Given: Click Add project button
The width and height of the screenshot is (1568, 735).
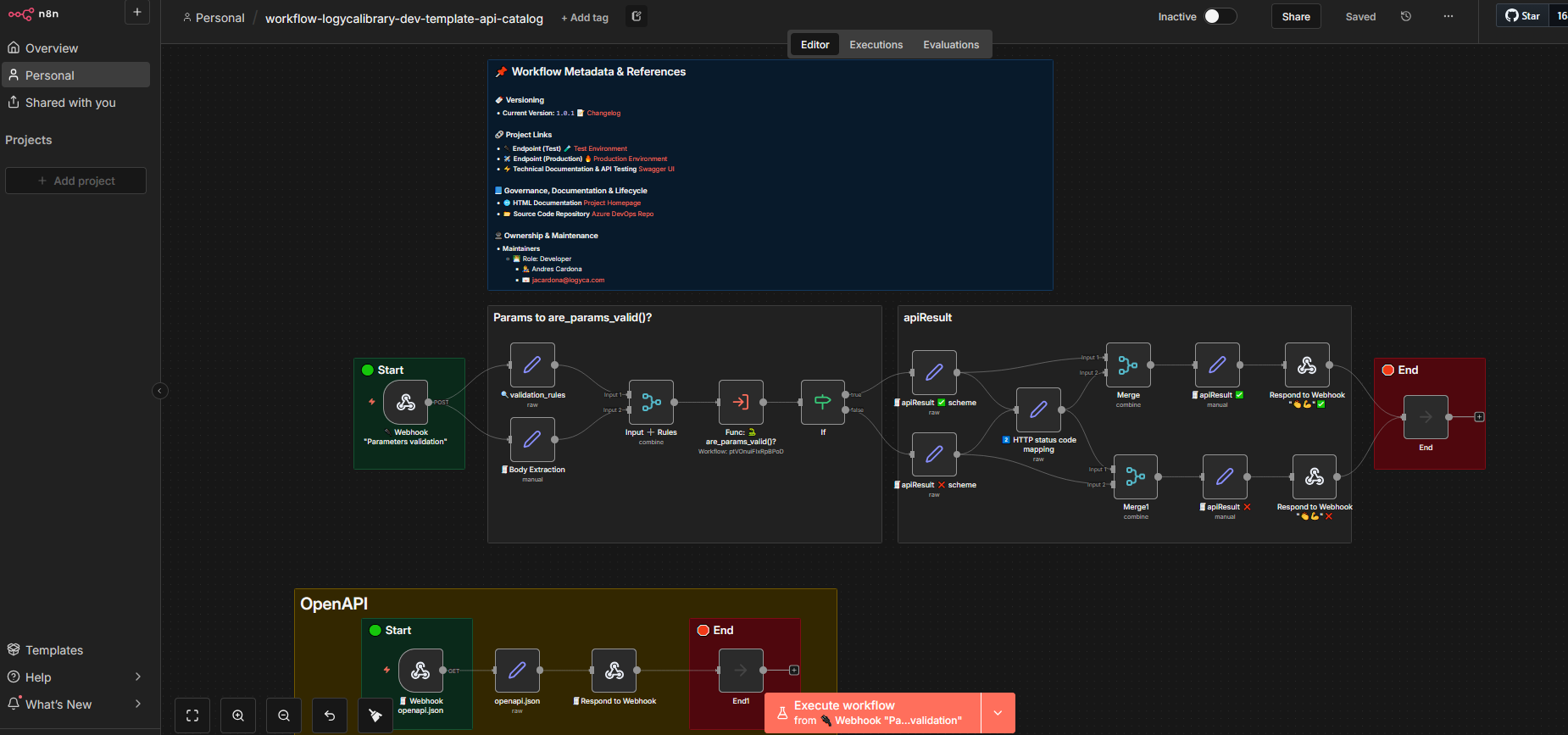Looking at the screenshot, I should point(76,181).
